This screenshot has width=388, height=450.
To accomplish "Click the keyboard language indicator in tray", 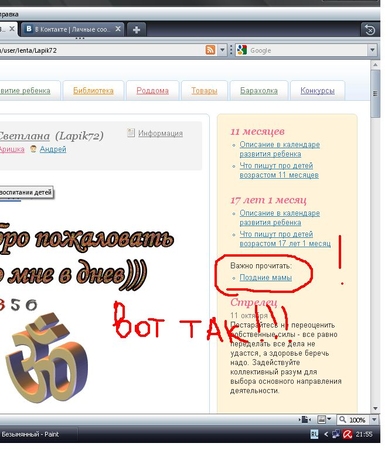I will coord(314,434).
